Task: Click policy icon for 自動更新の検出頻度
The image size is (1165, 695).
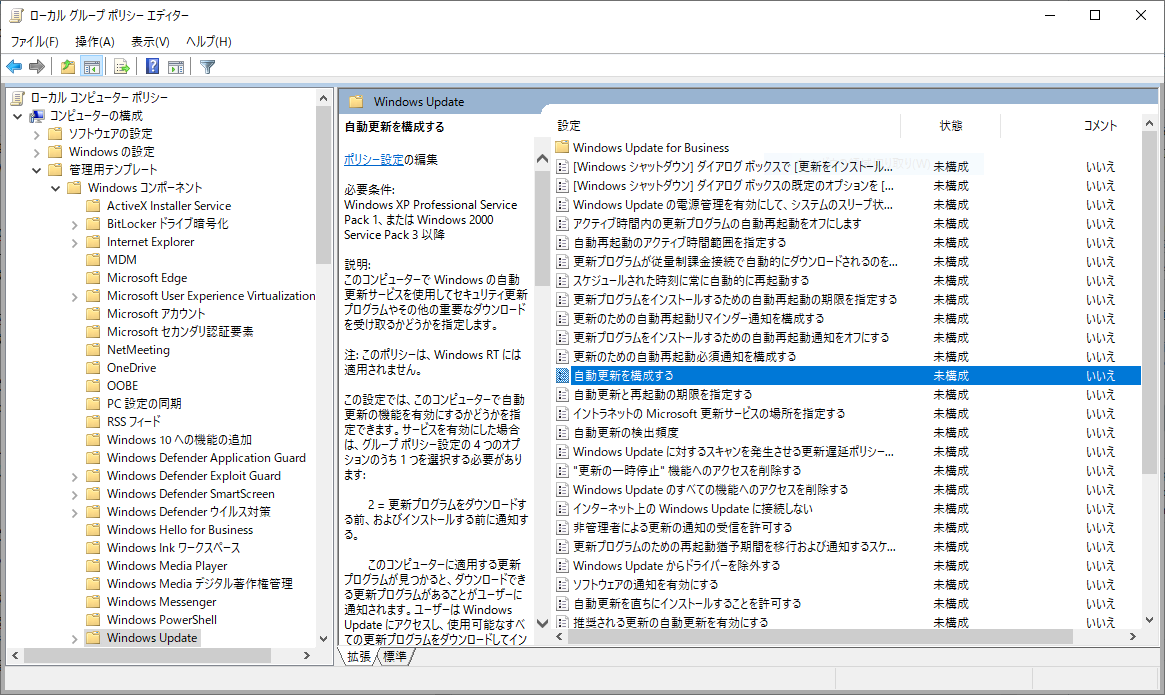Action: (x=562, y=433)
